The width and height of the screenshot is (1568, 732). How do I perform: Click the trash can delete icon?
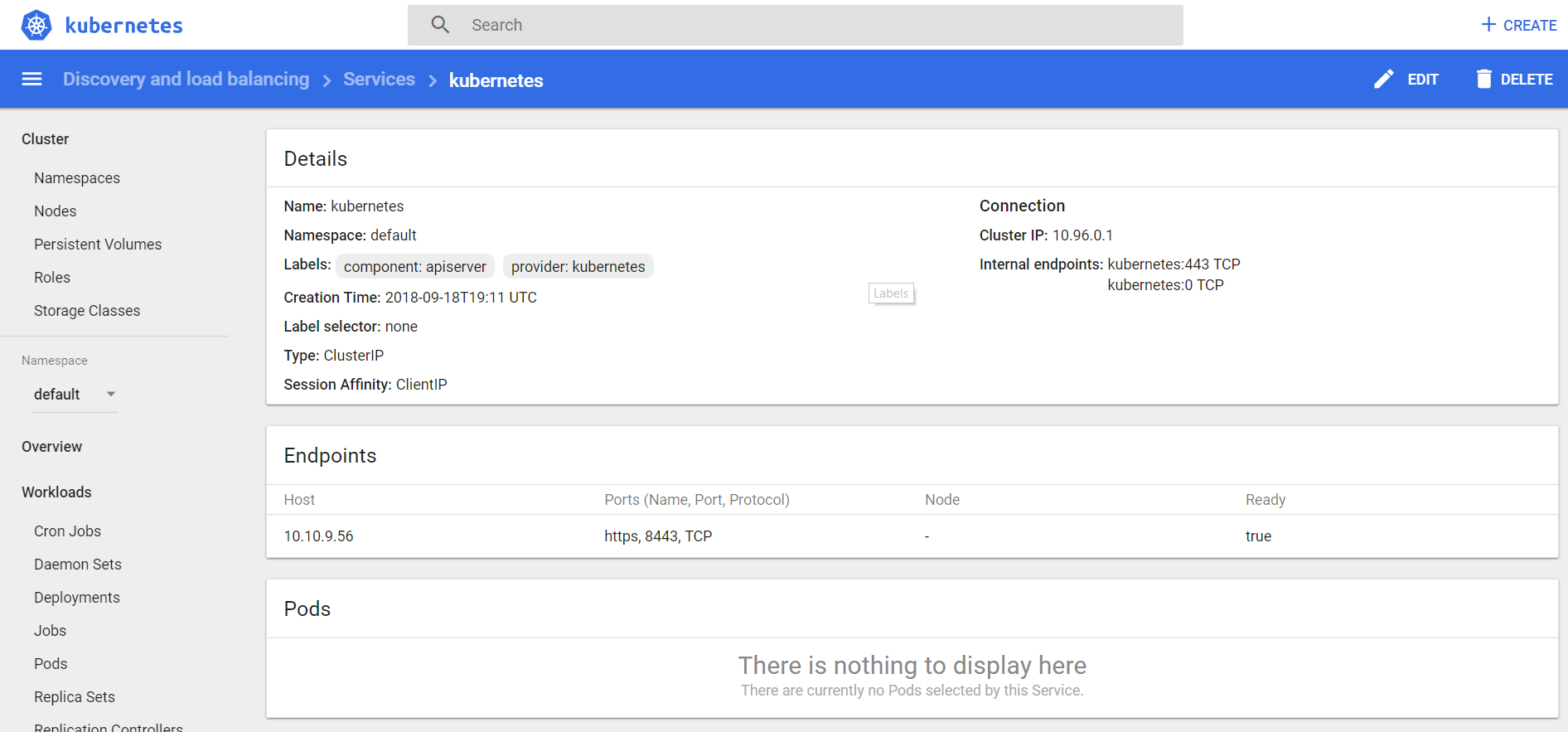tap(1483, 79)
